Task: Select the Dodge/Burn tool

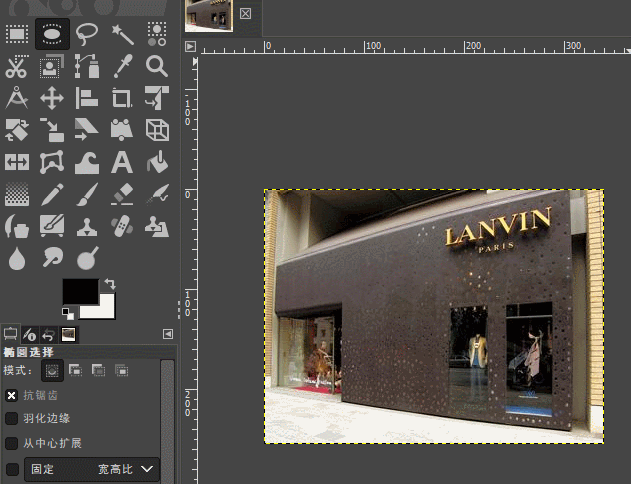Action: click(x=87, y=258)
